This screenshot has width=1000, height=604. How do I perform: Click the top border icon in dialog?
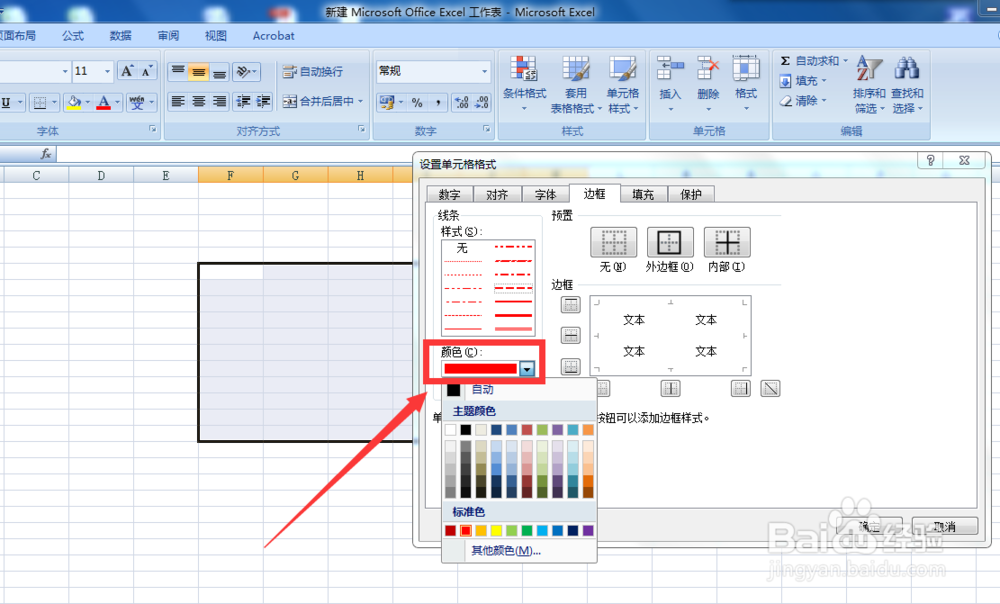click(571, 305)
